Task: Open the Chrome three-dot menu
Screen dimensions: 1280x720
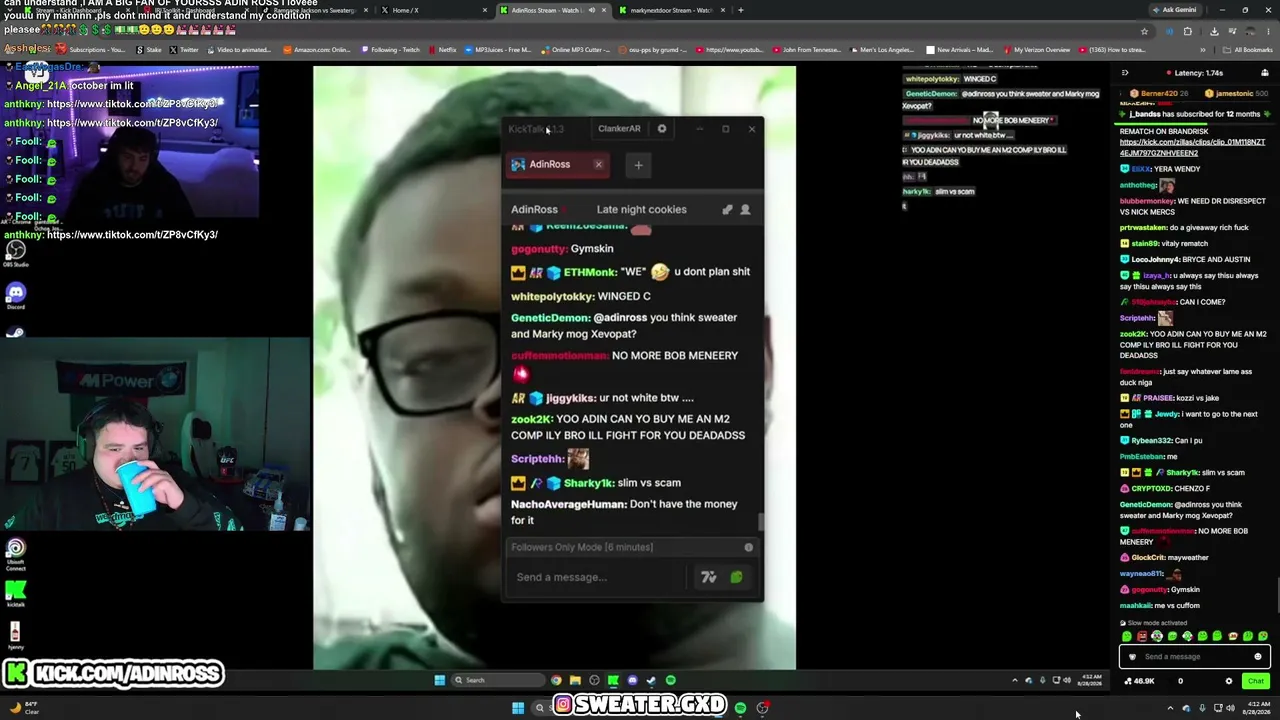Action: pos(1270,31)
